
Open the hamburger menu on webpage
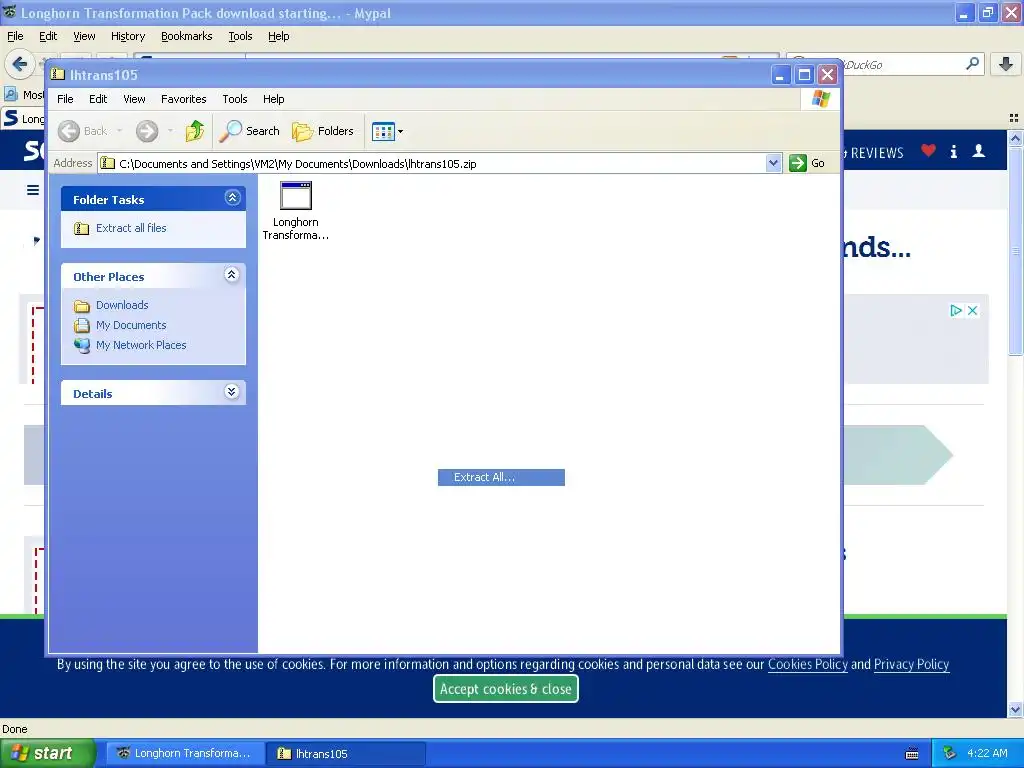33,190
